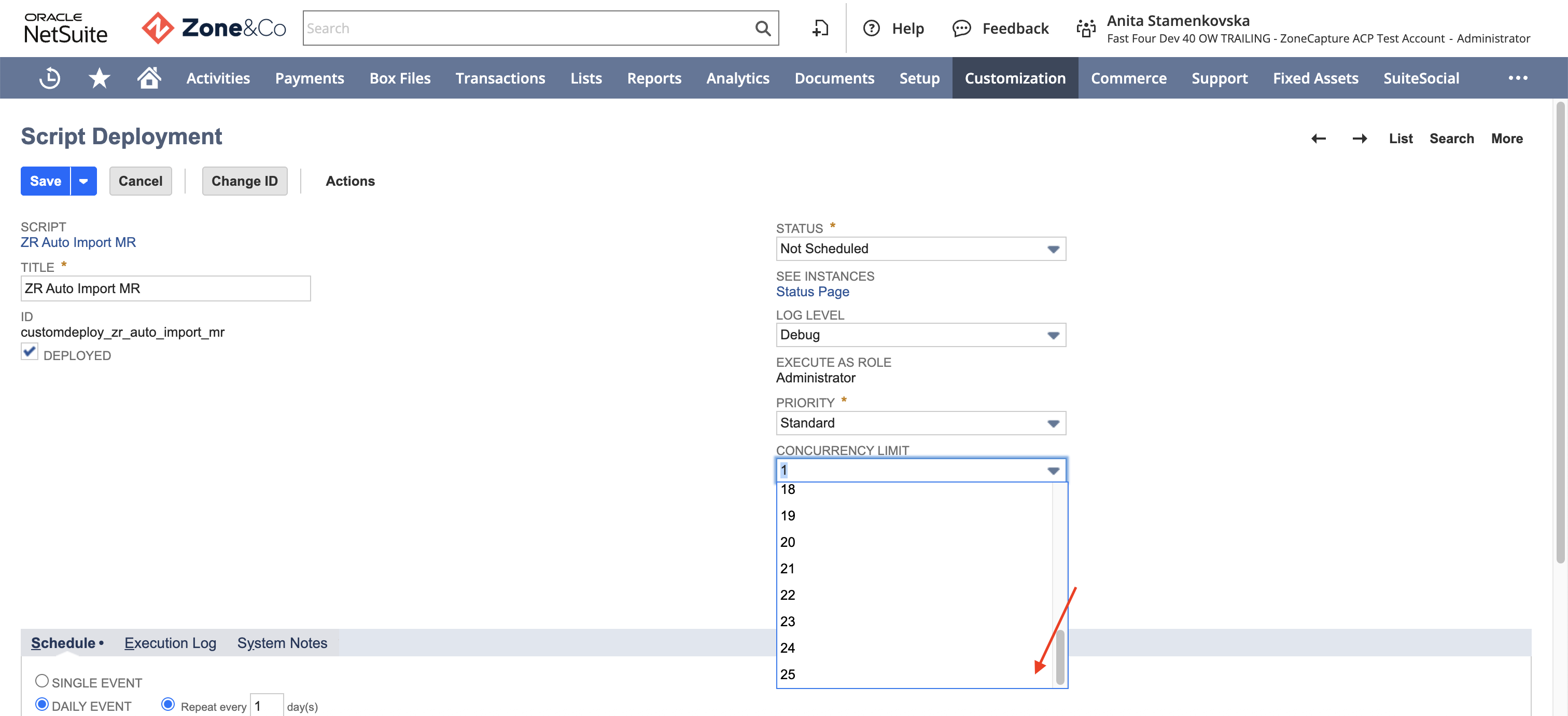Viewport: 1568px width, 716px height.
Task: Open the Commerce menu
Action: (x=1128, y=78)
